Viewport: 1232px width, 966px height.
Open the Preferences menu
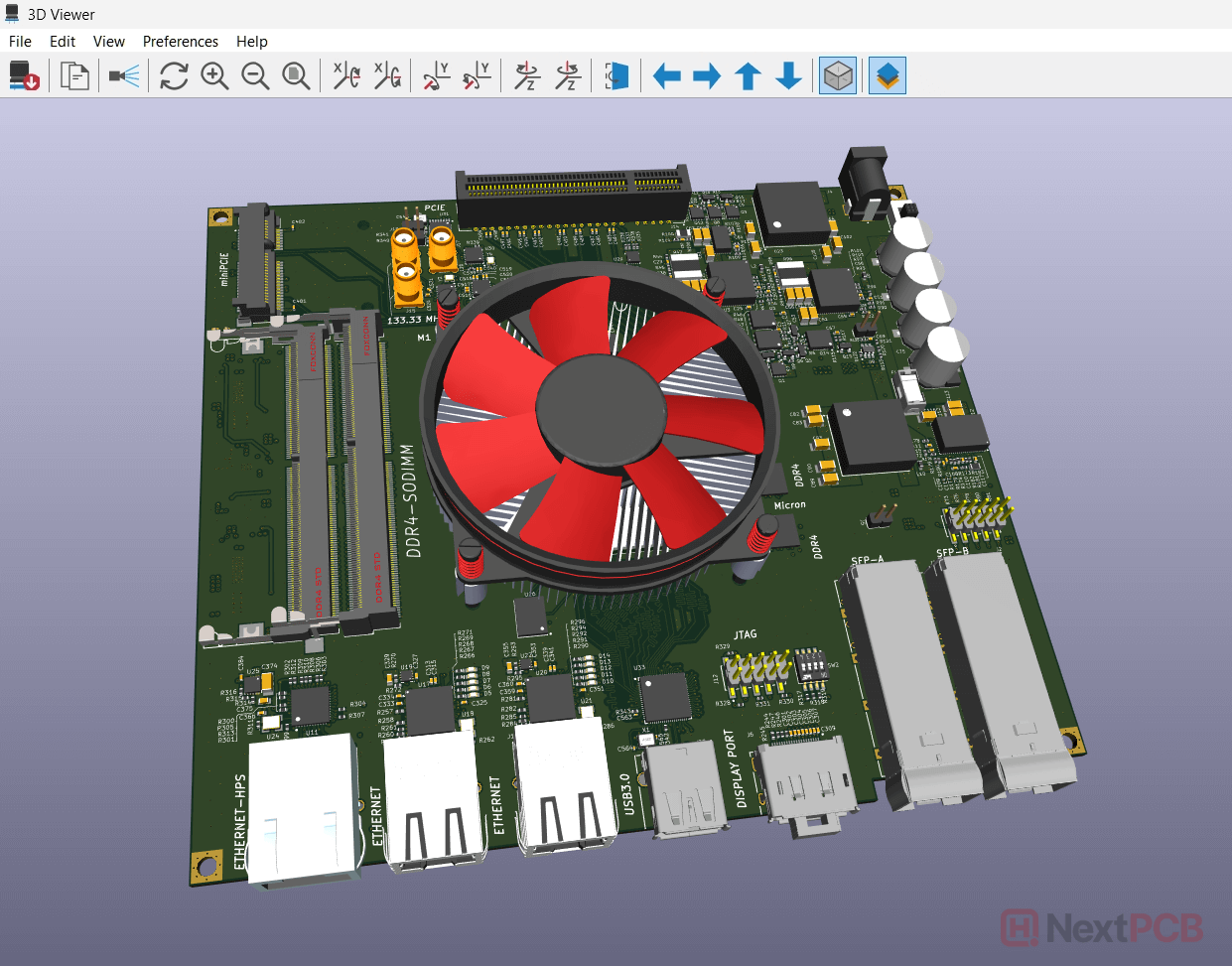180,42
